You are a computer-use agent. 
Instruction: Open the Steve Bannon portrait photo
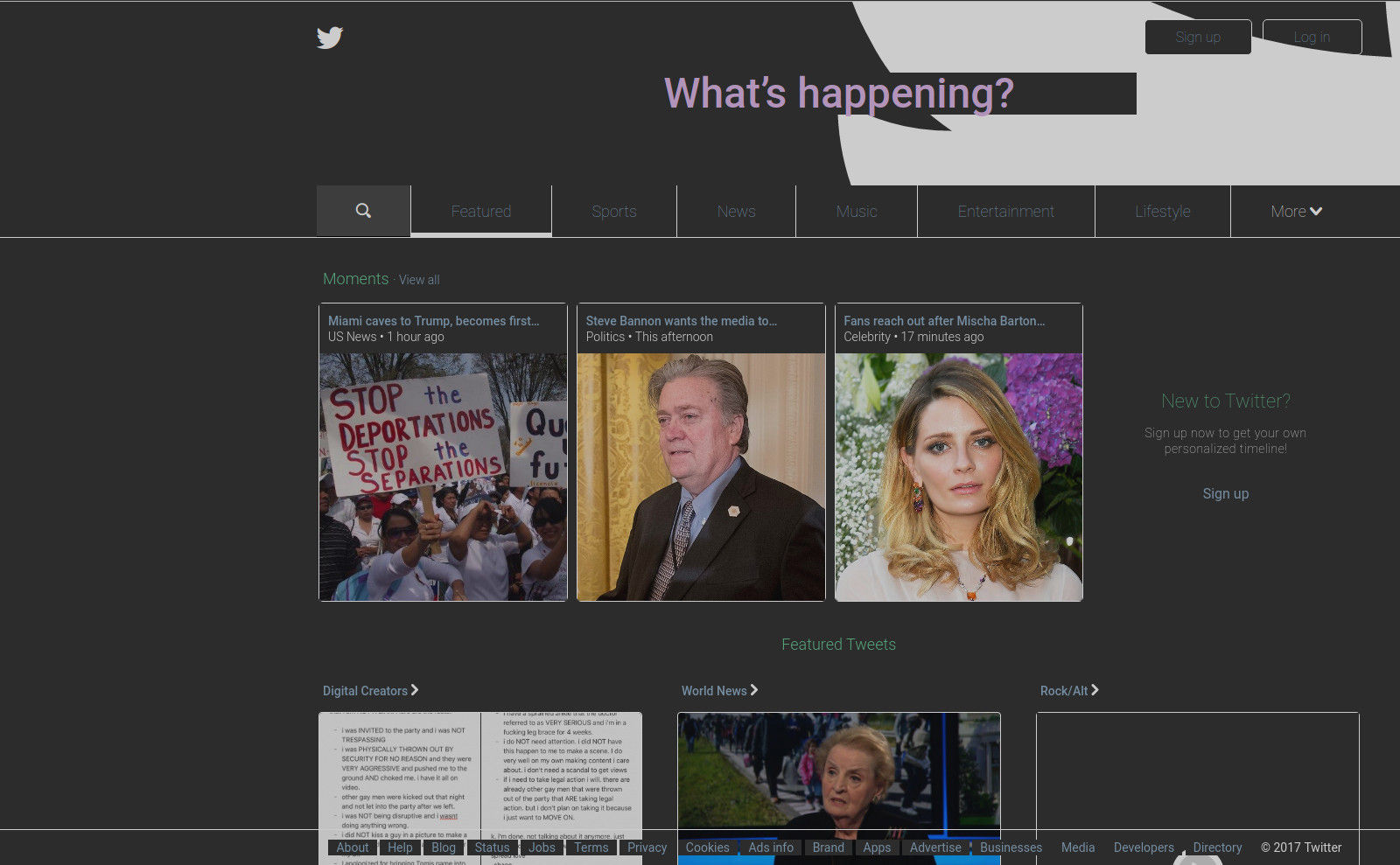click(x=701, y=477)
